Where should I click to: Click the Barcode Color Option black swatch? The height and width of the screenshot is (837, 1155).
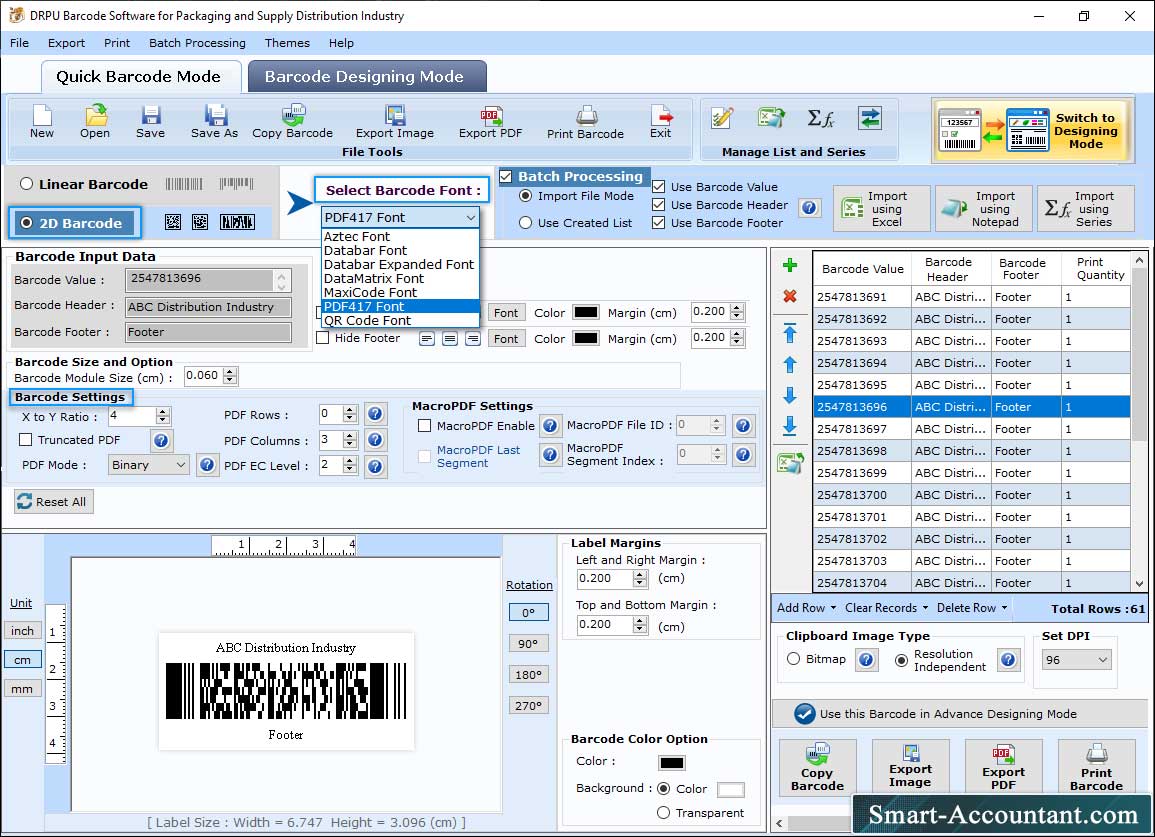672,762
